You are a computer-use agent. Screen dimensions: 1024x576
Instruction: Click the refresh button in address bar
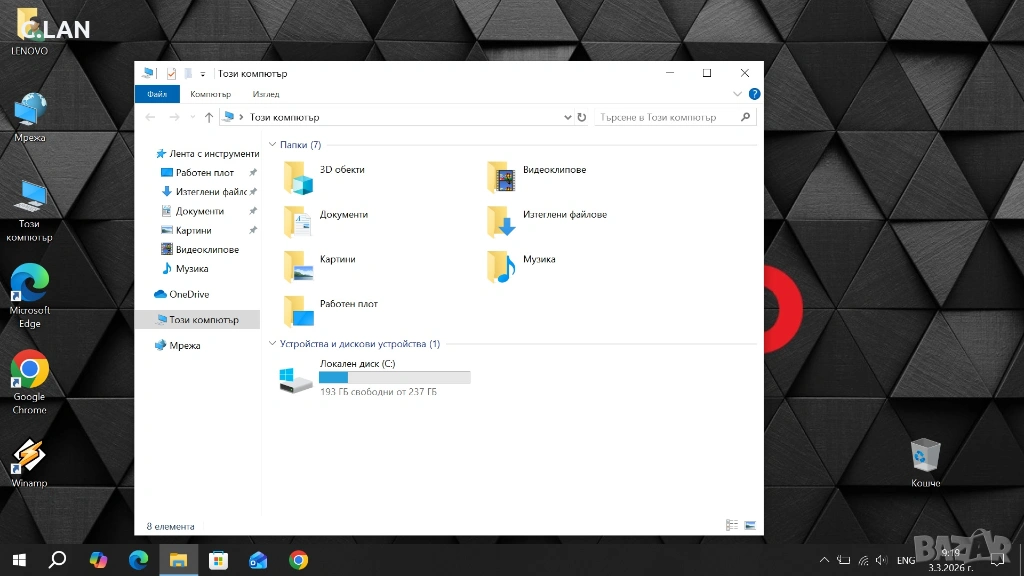point(582,117)
